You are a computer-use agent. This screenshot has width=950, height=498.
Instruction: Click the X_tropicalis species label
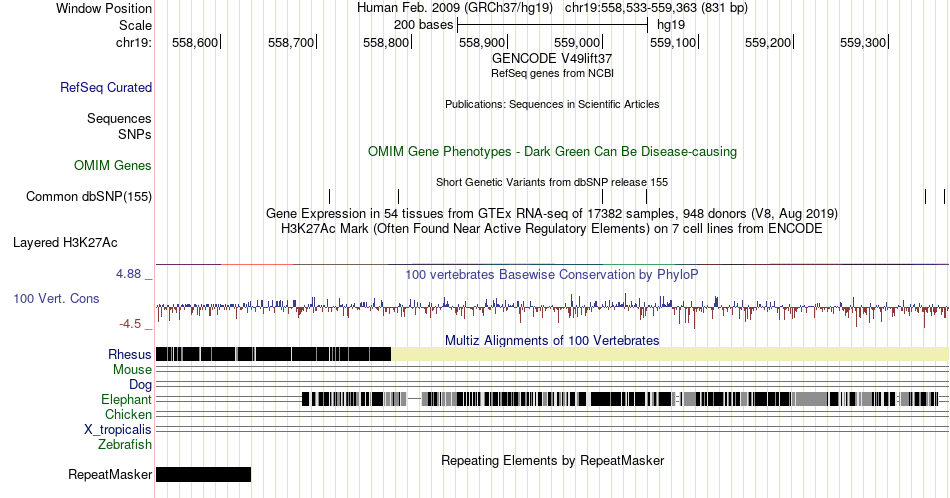tap(118, 430)
